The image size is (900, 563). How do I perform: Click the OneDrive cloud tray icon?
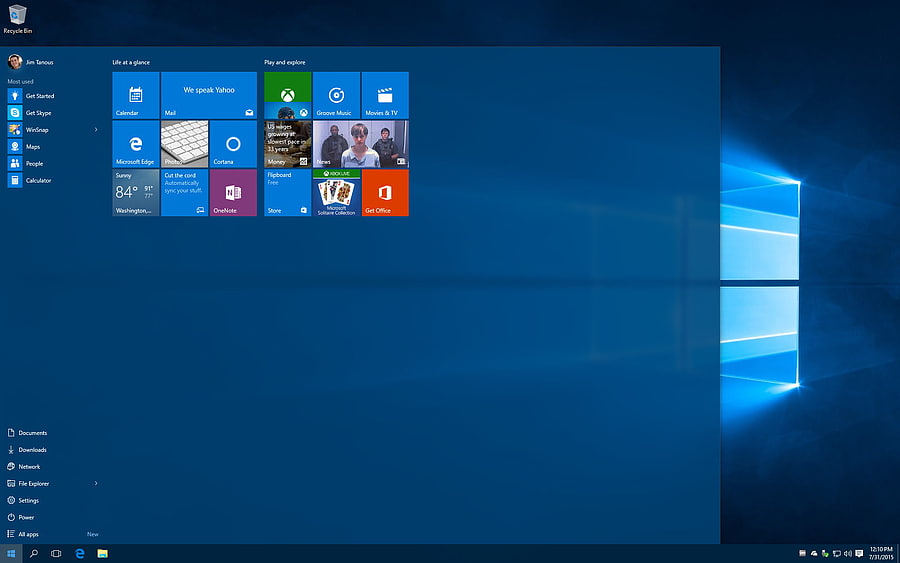[814, 554]
